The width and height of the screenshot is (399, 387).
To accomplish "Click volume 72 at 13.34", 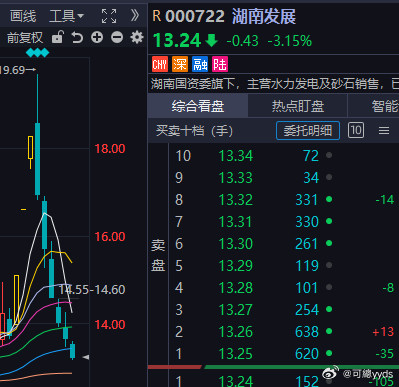I will pos(311,156).
